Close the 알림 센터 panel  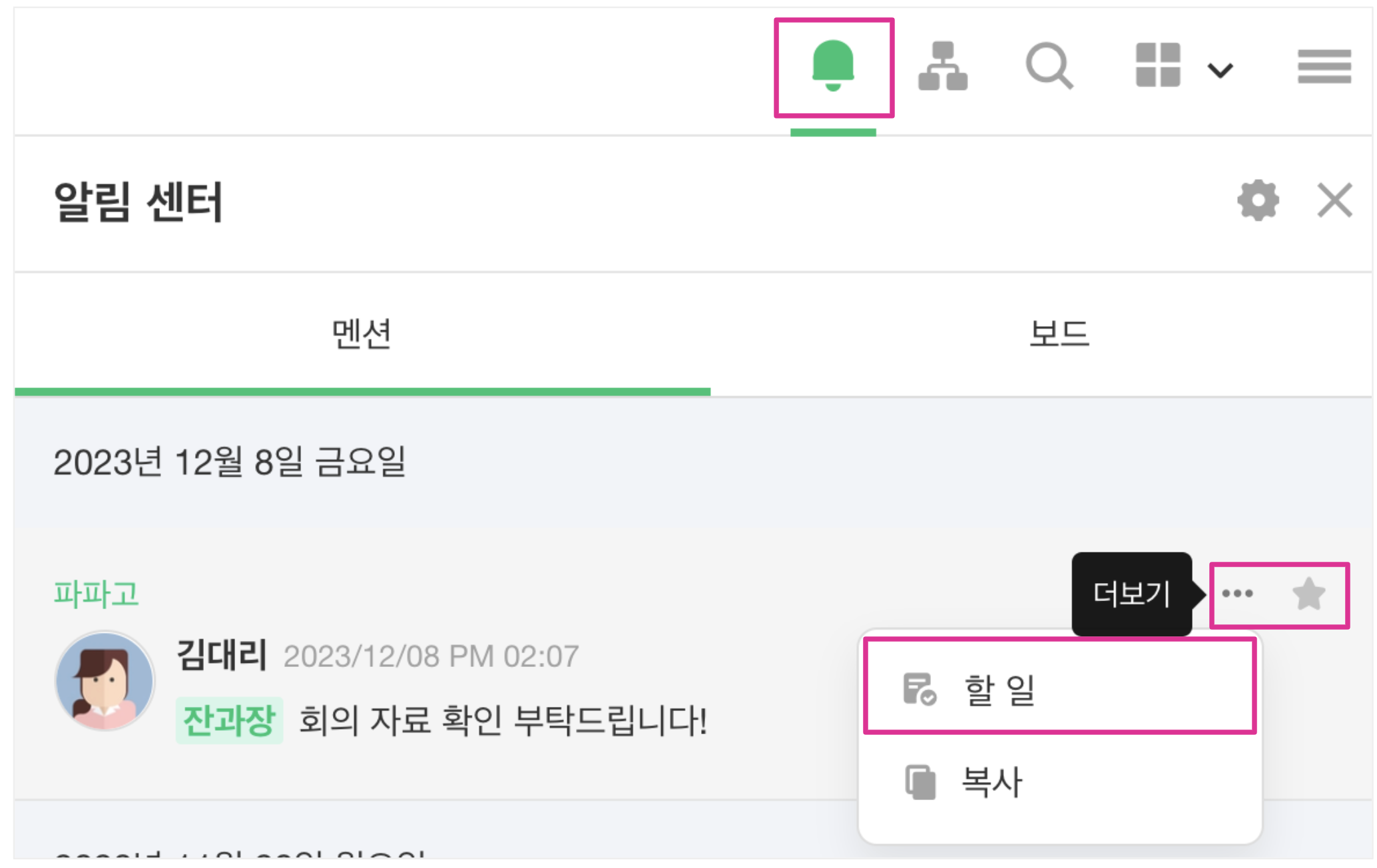(x=1334, y=200)
